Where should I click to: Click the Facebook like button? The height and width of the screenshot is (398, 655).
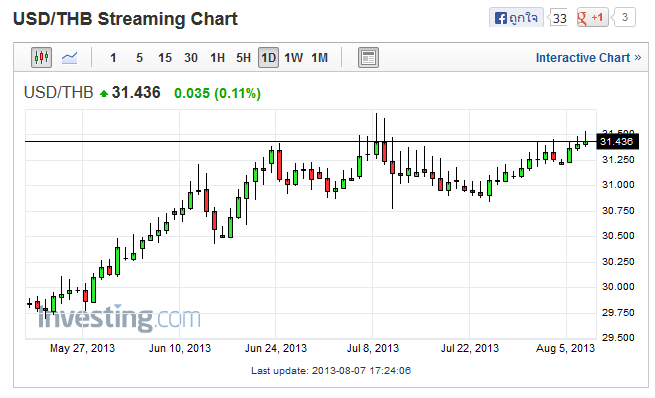[x=516, y=18]
